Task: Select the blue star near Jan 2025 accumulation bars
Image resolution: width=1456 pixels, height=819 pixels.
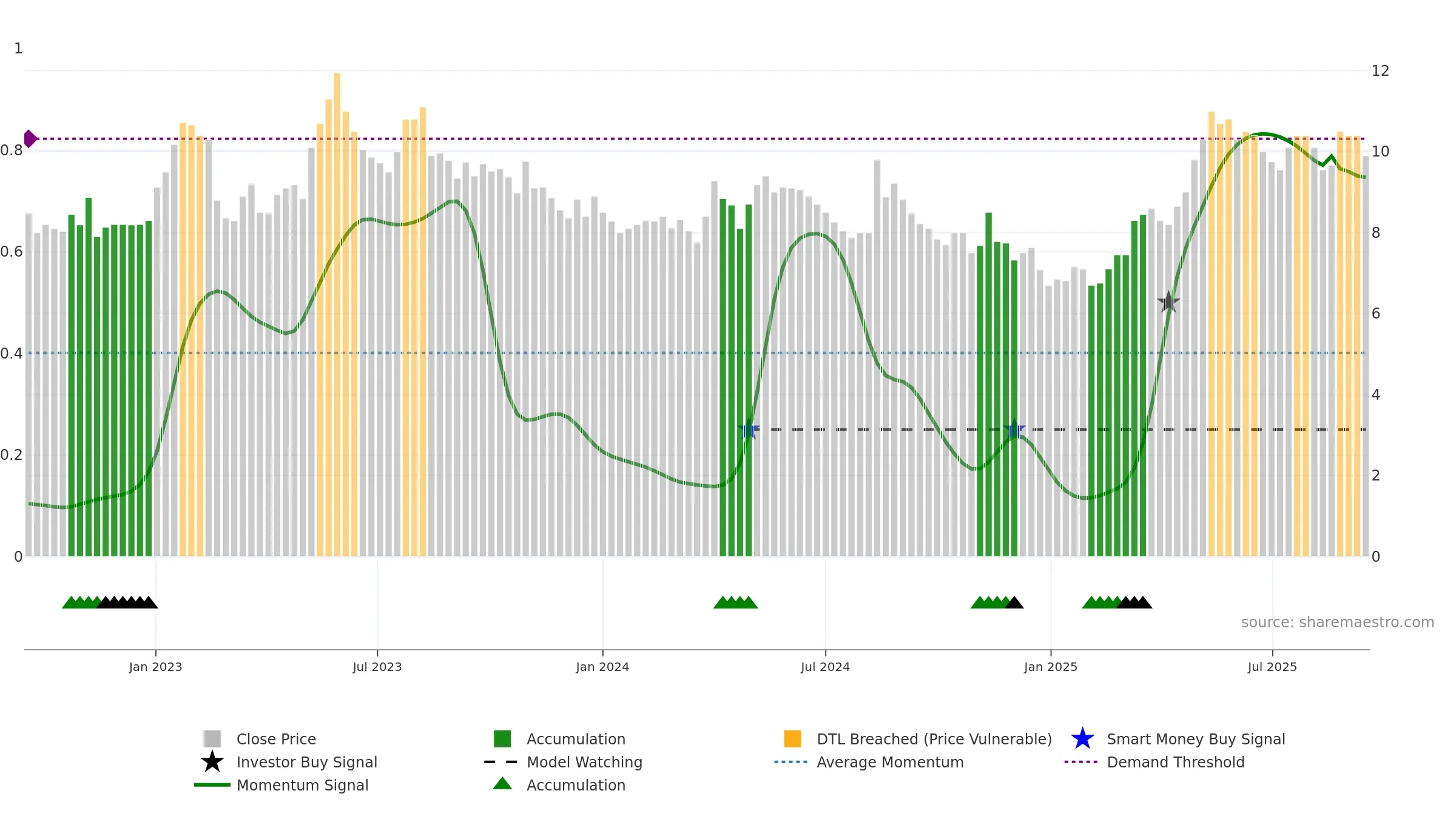Action: (1014, 430)
